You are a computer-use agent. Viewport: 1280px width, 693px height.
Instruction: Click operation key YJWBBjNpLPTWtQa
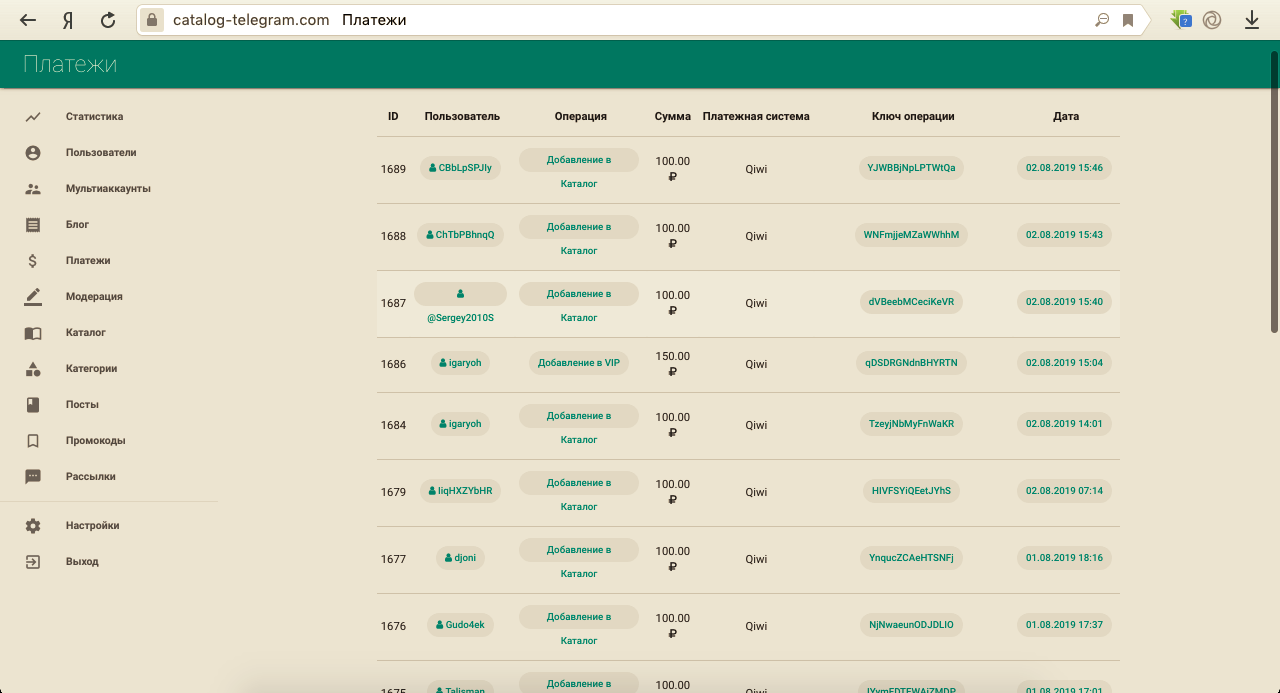(x=911, y=168)
